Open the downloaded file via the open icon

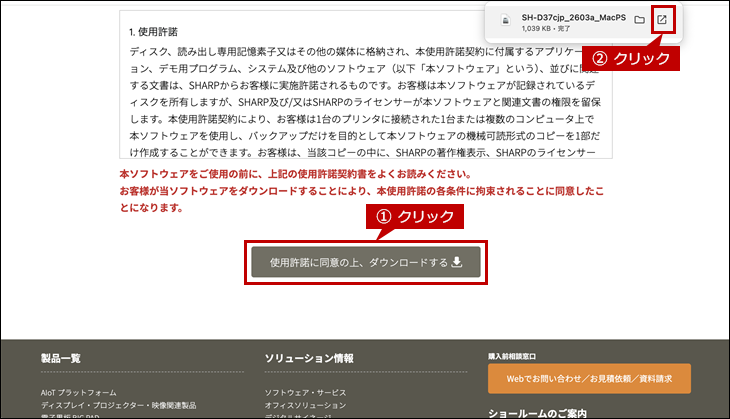pos(662,20)
